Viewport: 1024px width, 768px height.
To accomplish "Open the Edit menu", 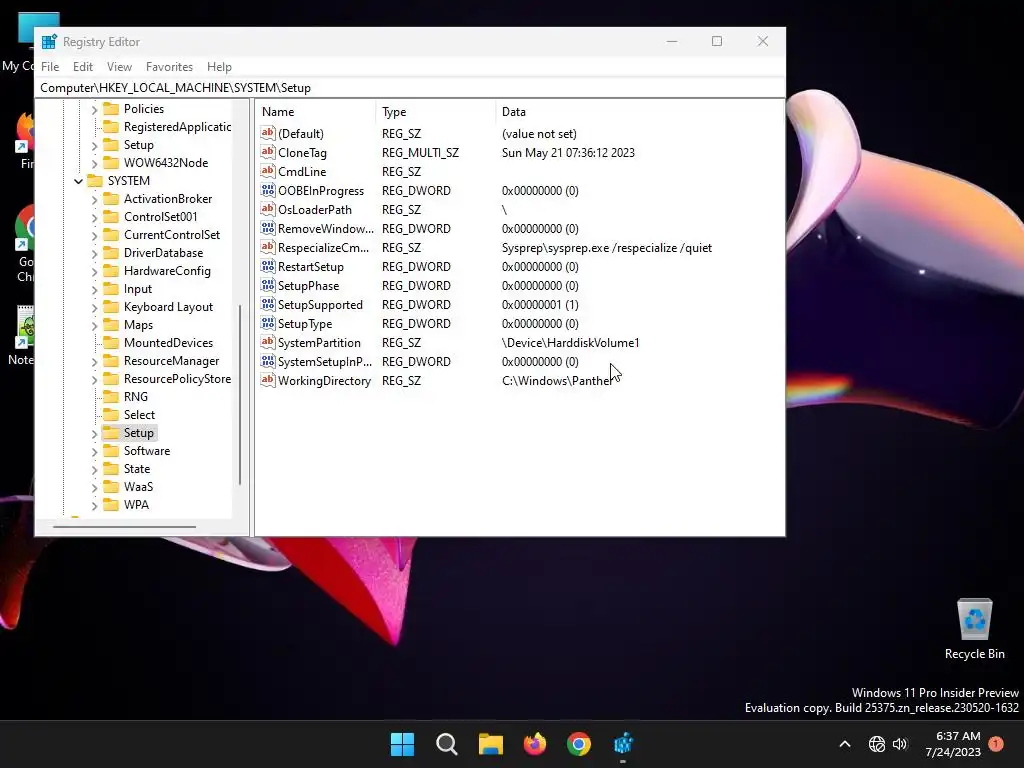I will [82, 67].
